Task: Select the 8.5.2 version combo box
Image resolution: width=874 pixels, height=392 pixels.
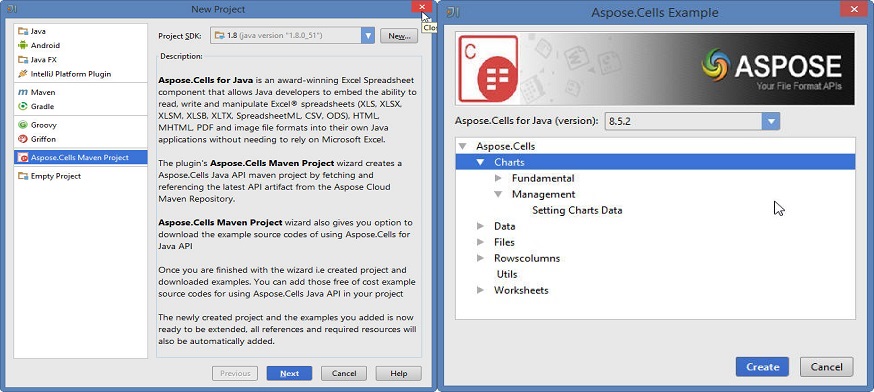Action: tap(692, 121)
